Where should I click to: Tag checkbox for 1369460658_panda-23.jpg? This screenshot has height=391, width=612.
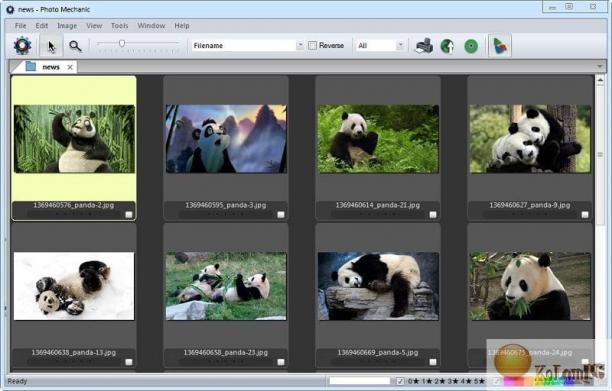281,362
